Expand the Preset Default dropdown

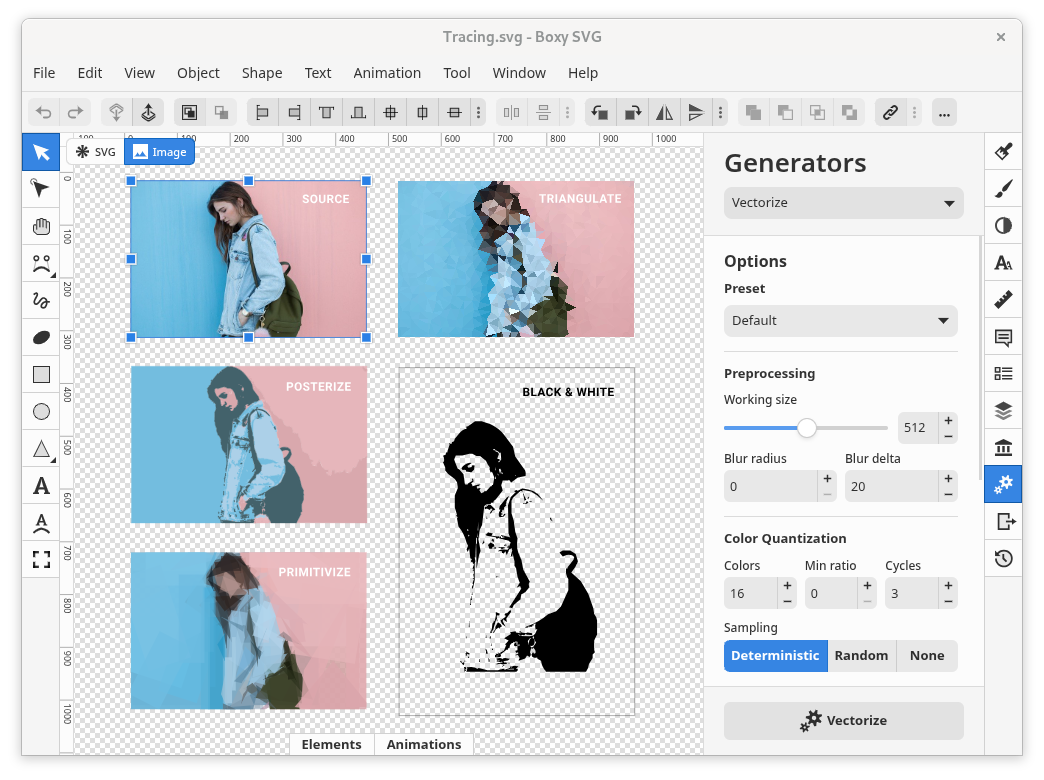click(840, 321)
